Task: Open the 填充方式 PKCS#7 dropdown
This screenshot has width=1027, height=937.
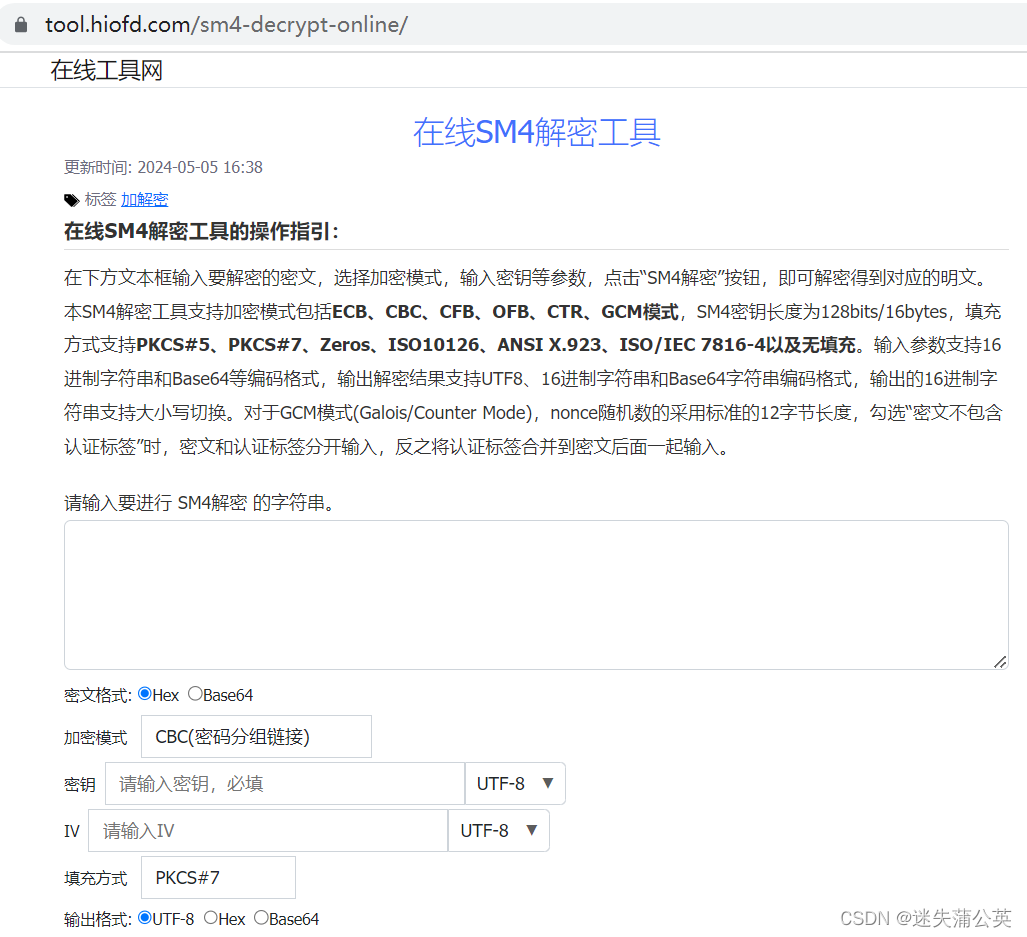Action: (x=217, y=877)
